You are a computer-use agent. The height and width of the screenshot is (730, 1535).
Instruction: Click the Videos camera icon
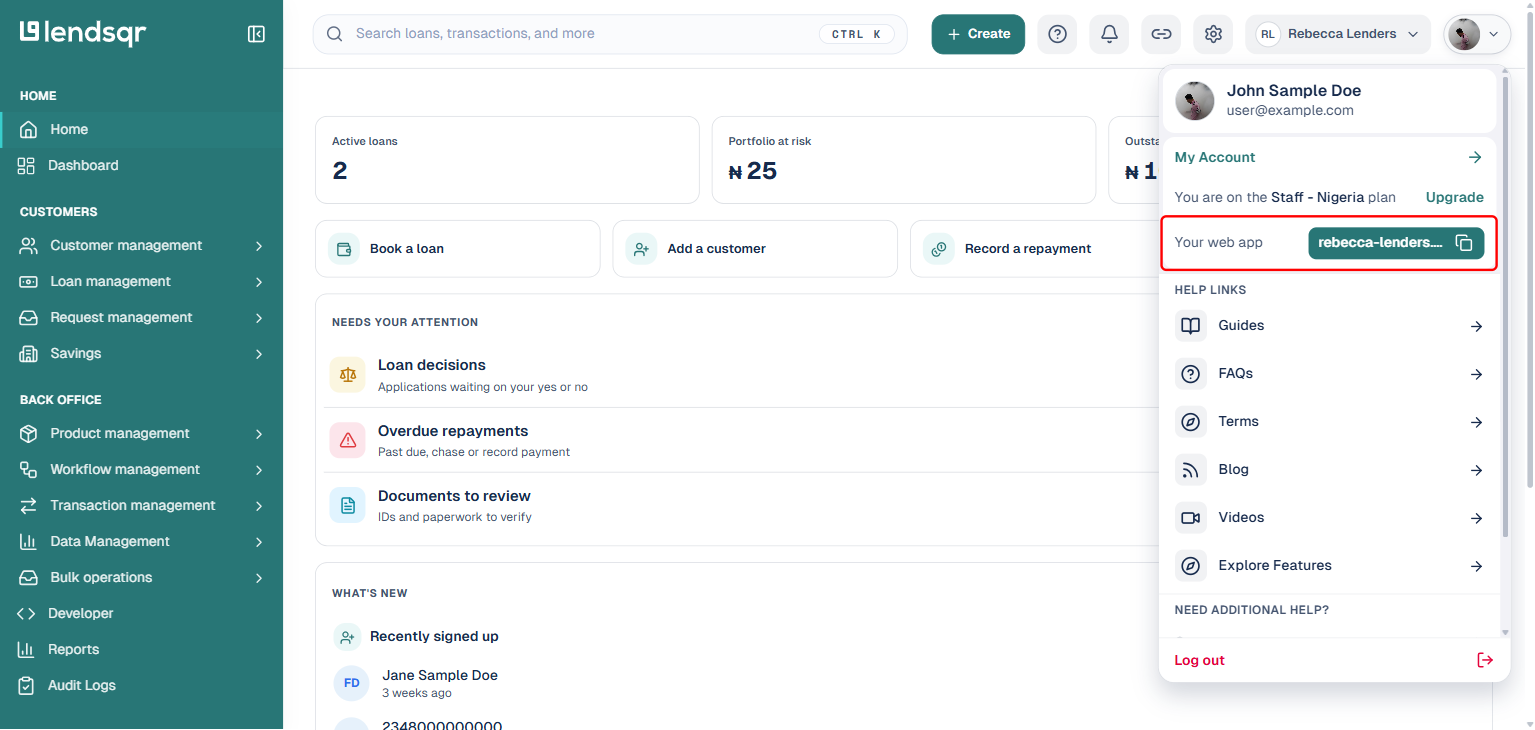(x=1190, y=518)
